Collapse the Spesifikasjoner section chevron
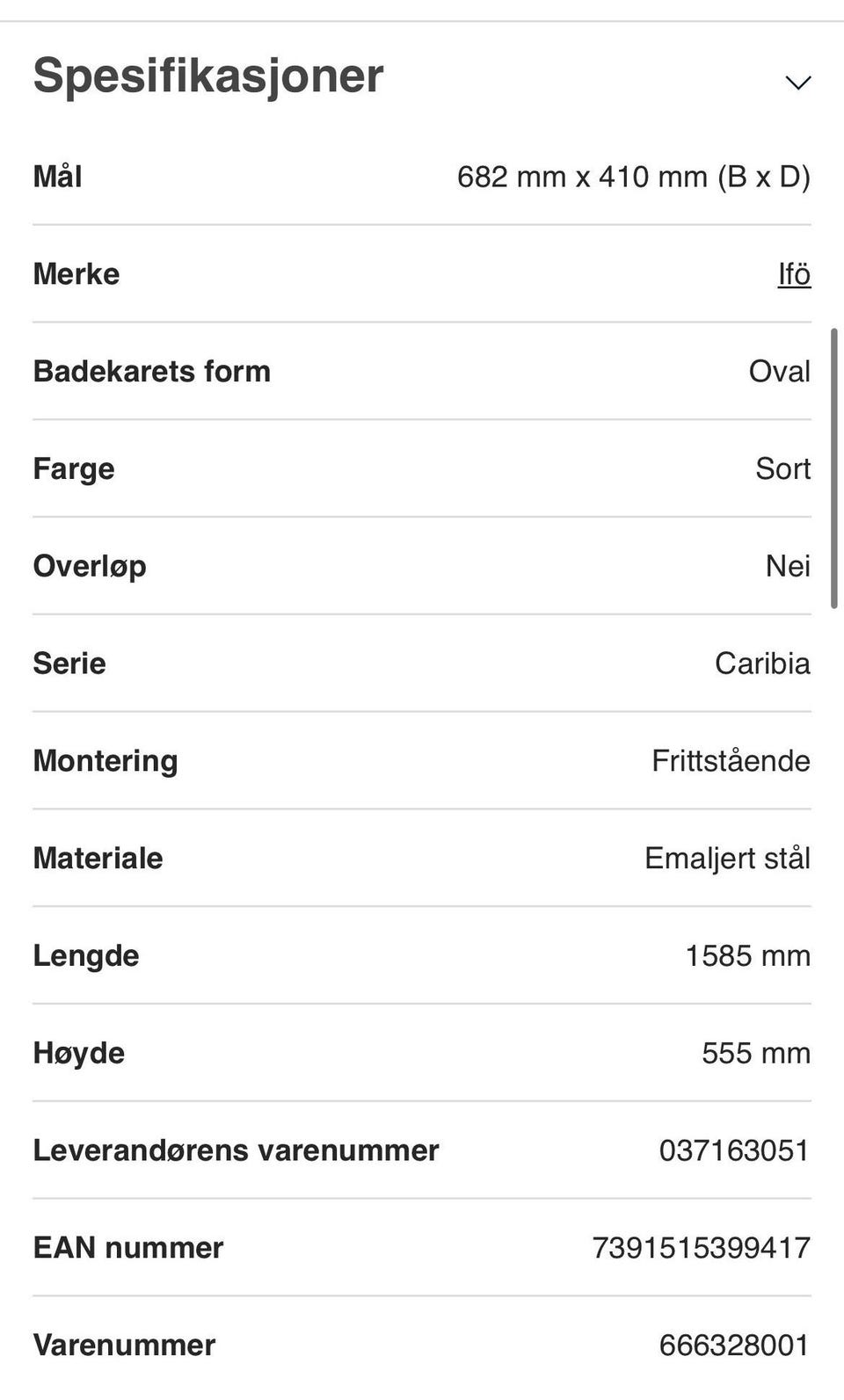 tap(797, 83)
